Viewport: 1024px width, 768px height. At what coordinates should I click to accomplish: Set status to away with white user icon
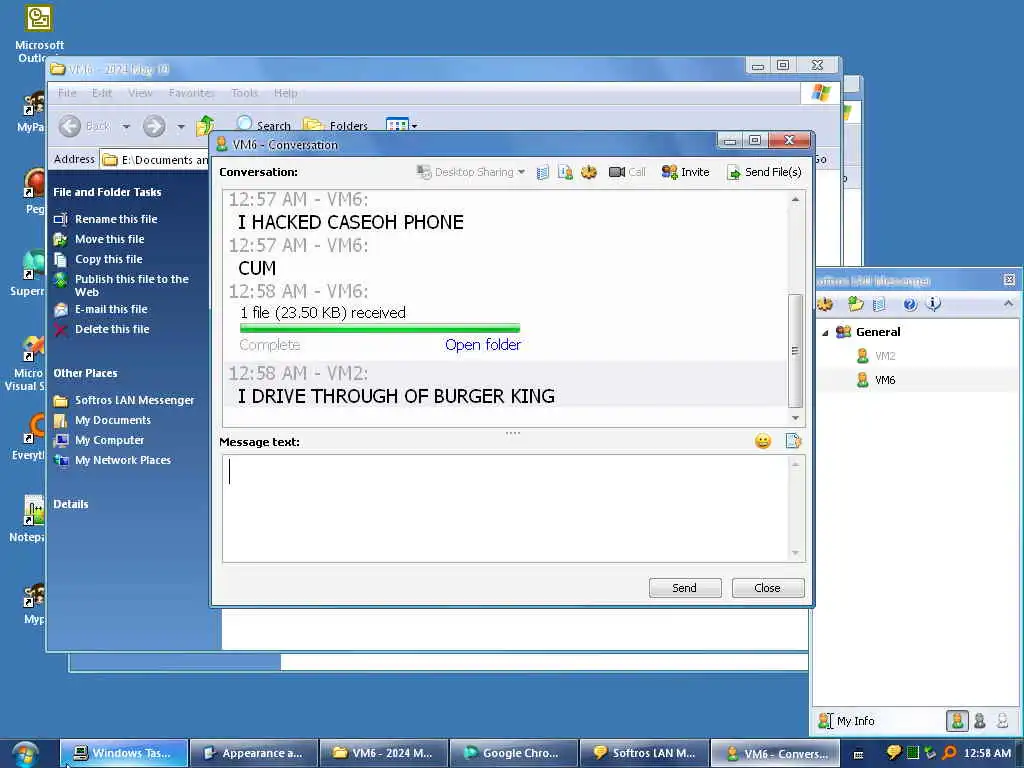pyautogui.click(x=1002, y=721)
